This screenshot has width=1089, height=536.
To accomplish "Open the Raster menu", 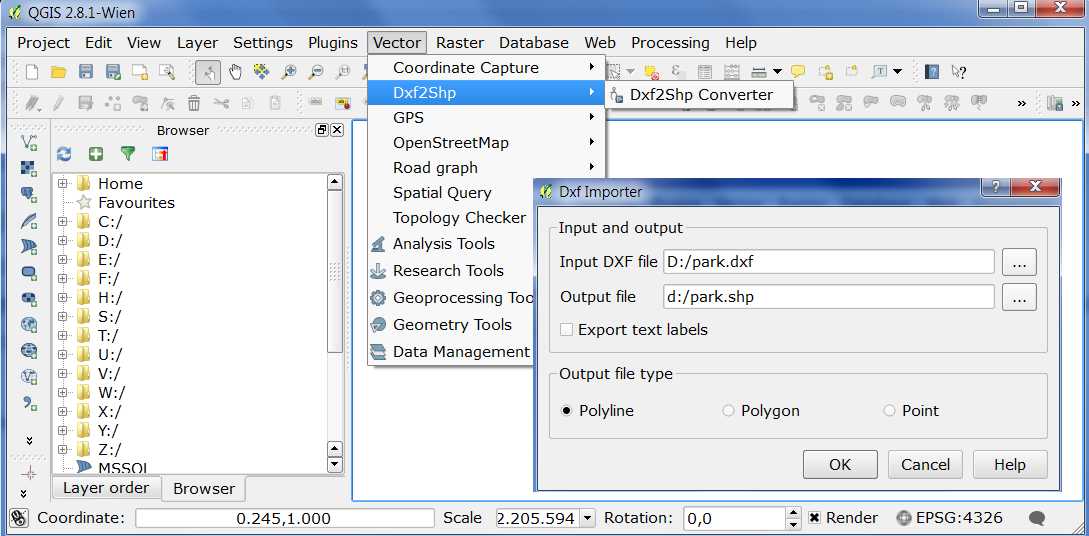I will coord(460,42).
